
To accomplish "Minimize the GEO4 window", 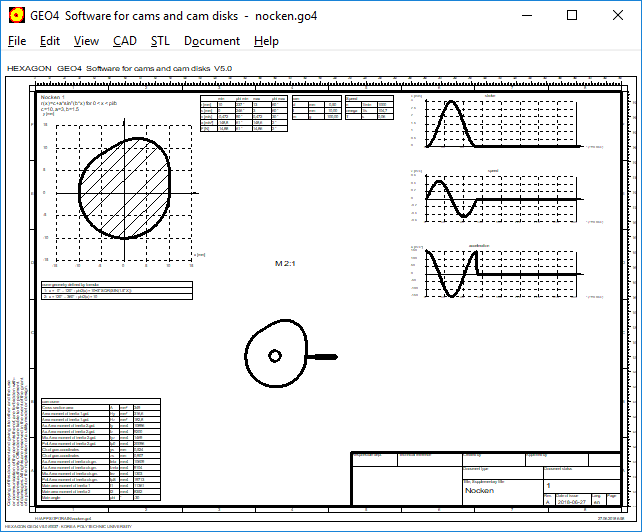I will (526, 15).
